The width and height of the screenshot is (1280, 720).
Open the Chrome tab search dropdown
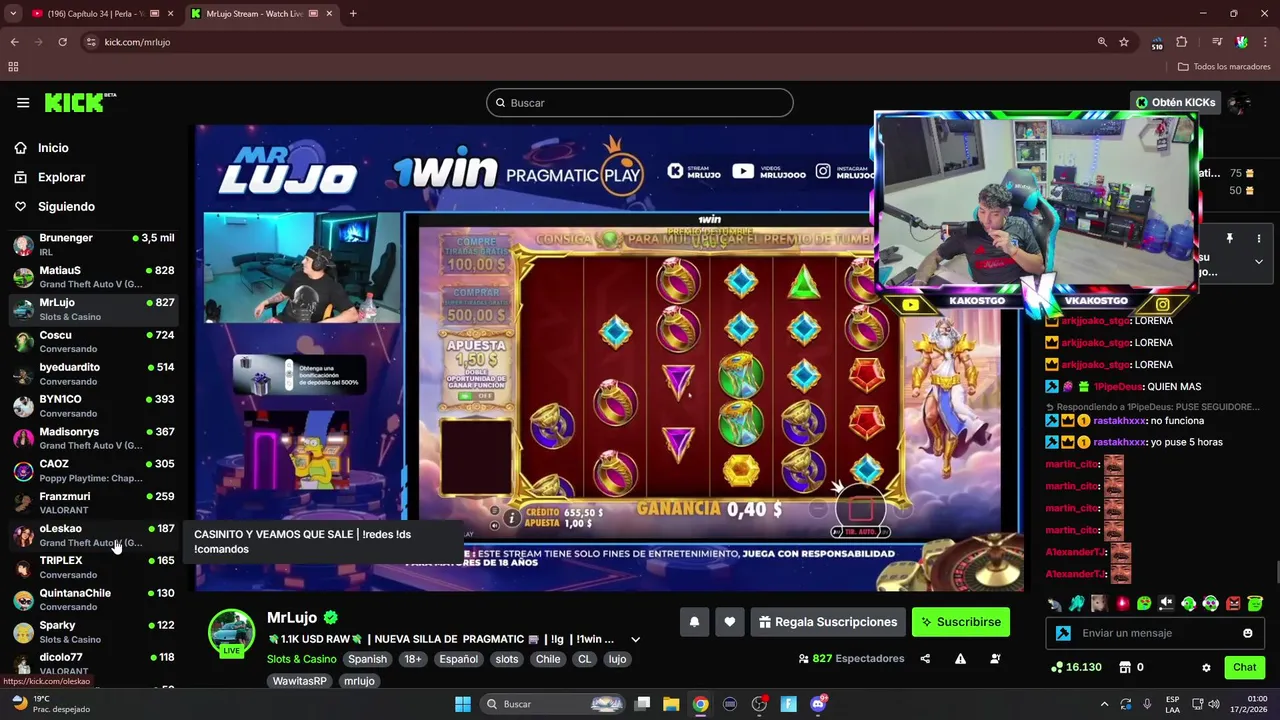click(x=13, y=14)
